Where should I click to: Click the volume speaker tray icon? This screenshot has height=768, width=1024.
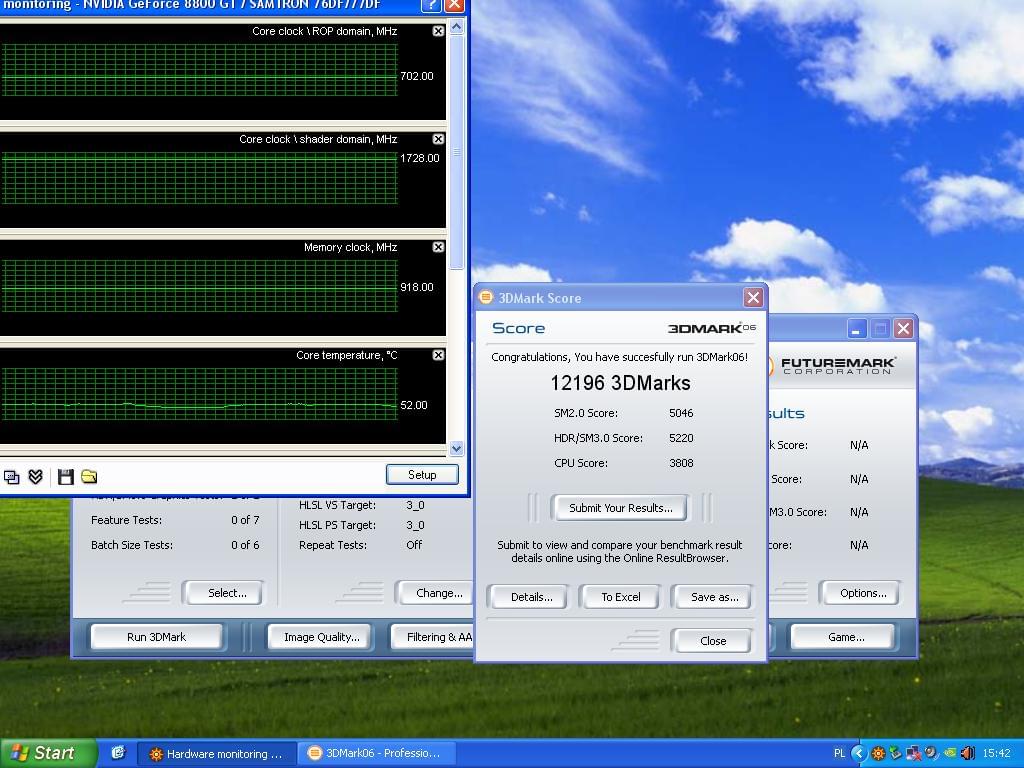[x=967, y=753]
